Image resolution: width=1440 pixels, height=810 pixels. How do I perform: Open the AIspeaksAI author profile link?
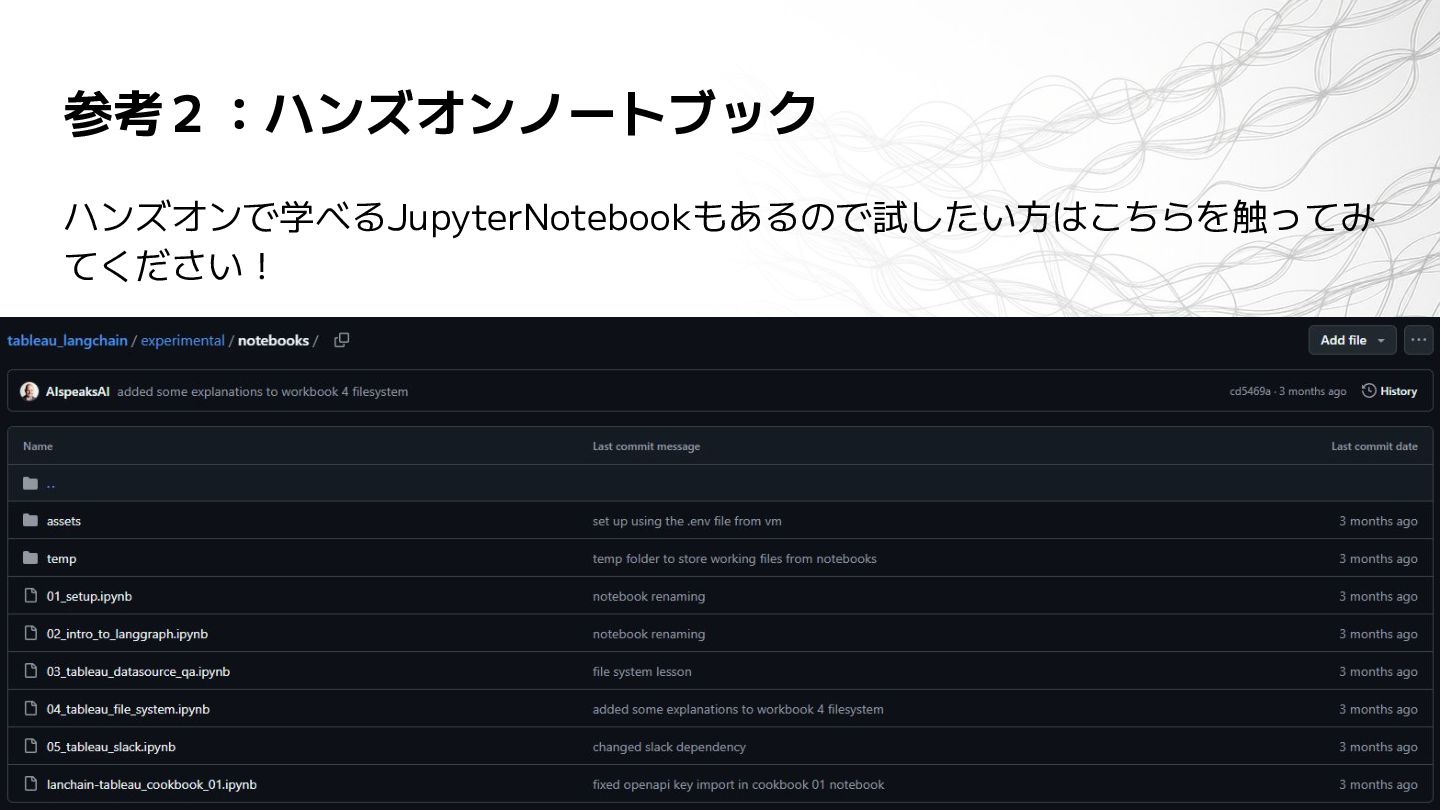coord(78,391)
